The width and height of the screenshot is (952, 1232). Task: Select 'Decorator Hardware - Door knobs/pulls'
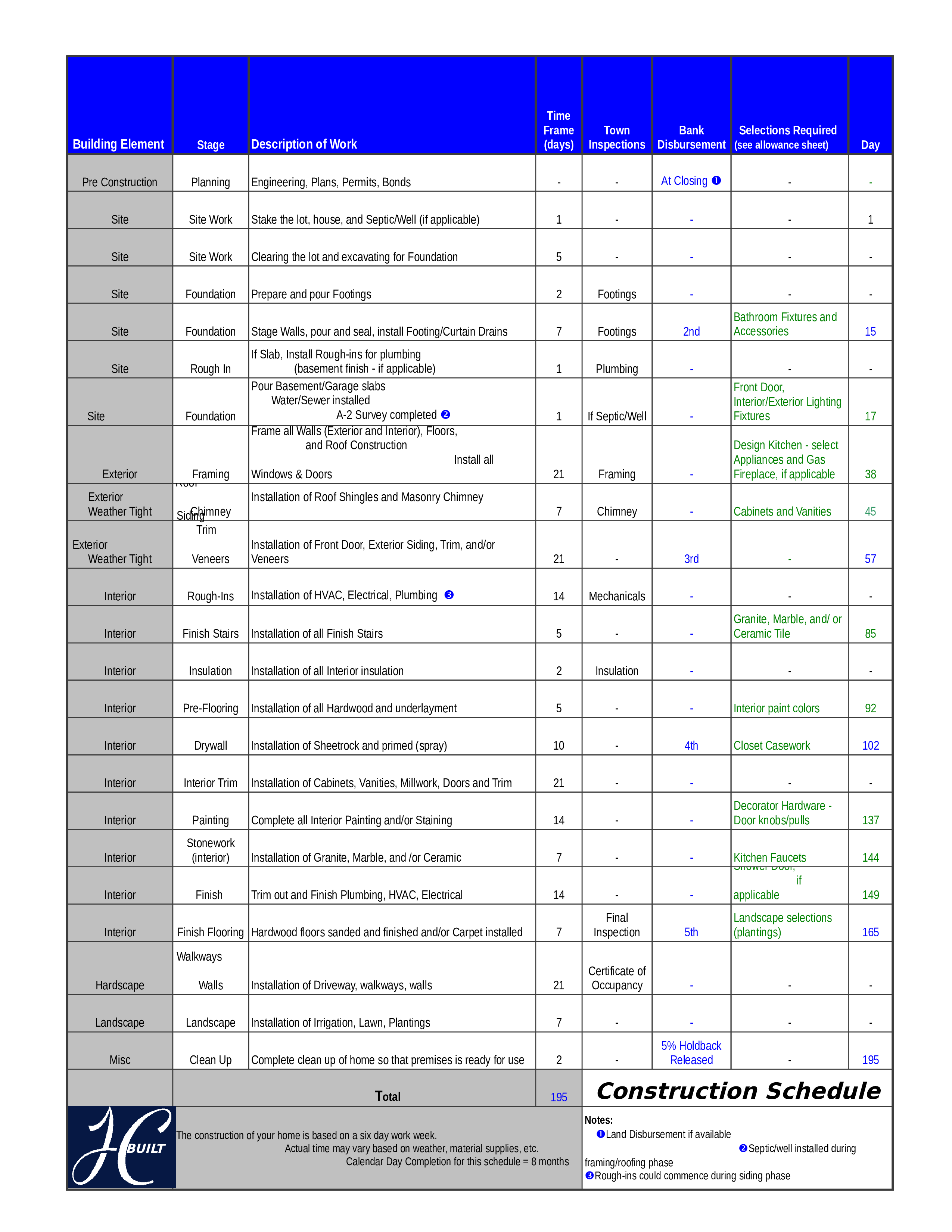pyautogui.click(x=782, y=813)
